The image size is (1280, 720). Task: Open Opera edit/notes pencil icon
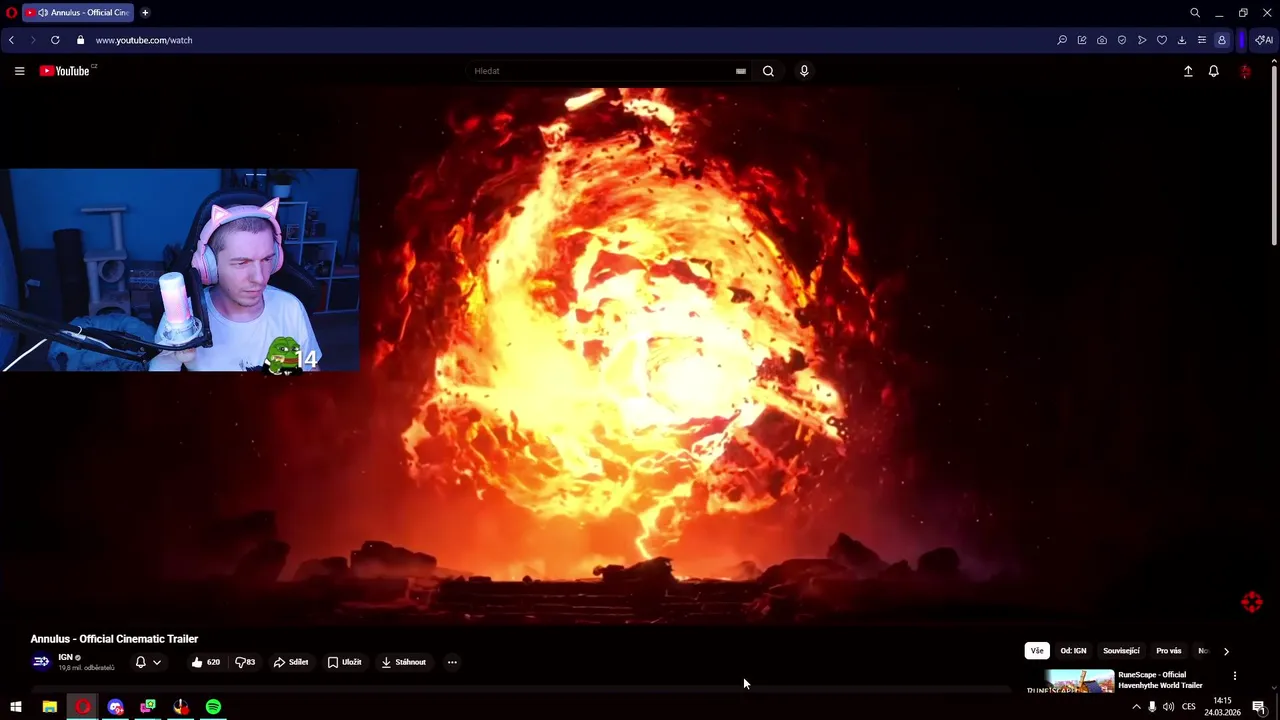pyautogui.click(x=1082, y=40)
